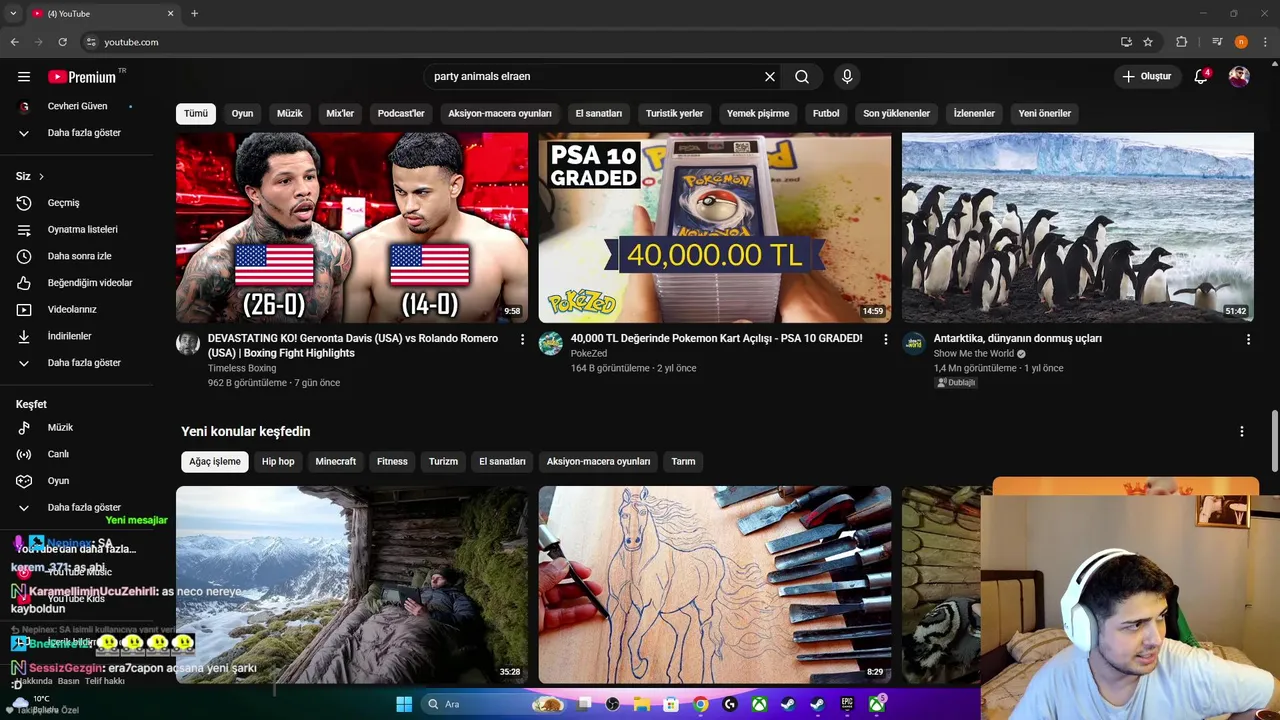Open Geçmiş history in the sidebar
Viewport: 1280px width, 720px height.
[x=77, y=203]
